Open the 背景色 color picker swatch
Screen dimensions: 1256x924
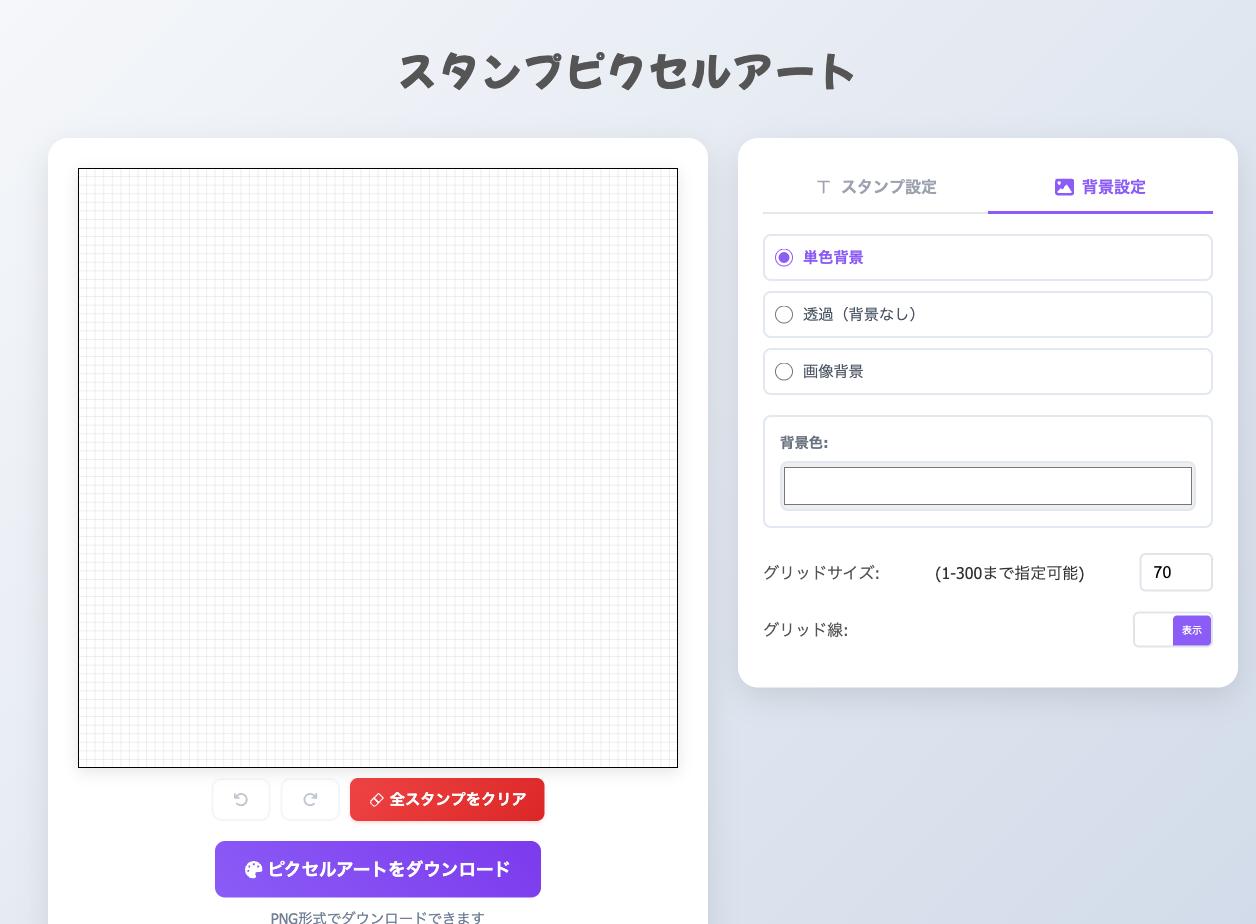[x=987, y=486]
